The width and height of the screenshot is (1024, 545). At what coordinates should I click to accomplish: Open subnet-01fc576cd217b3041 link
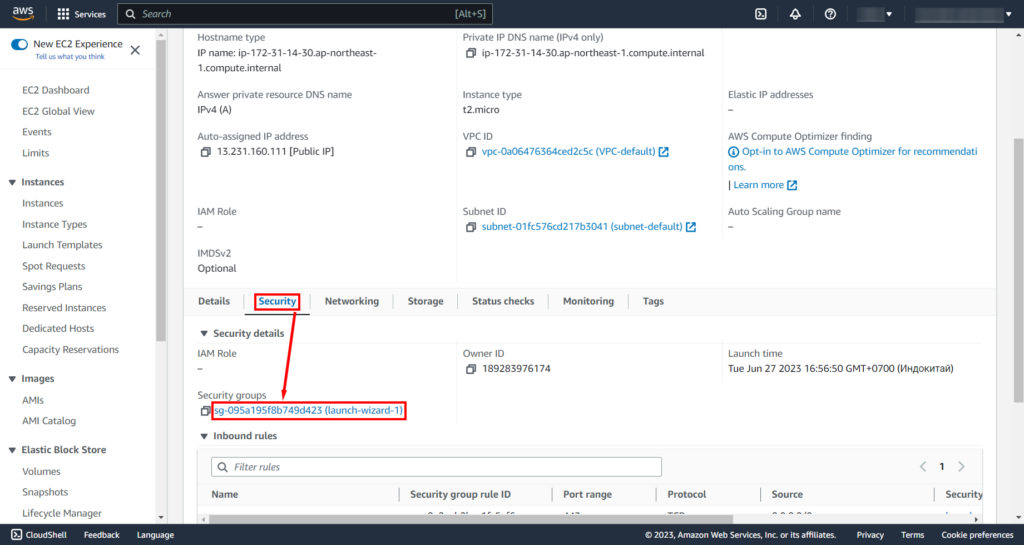[582, 226]
